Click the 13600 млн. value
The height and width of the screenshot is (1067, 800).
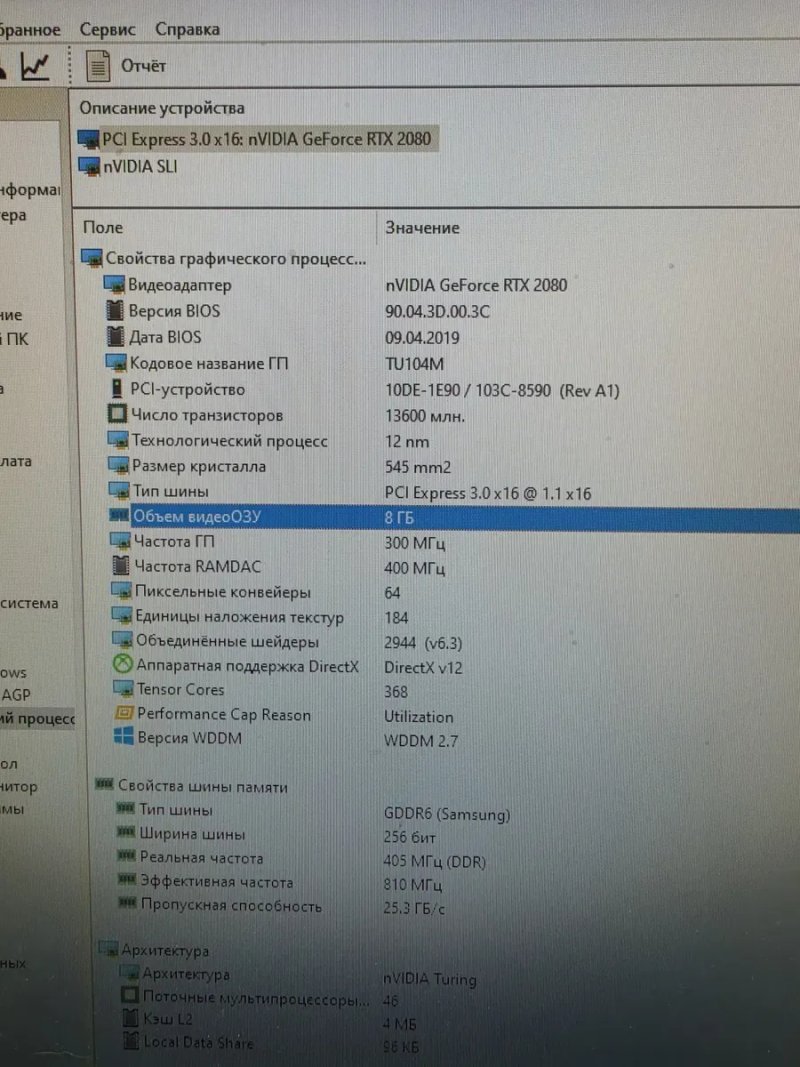coord(425,416)
